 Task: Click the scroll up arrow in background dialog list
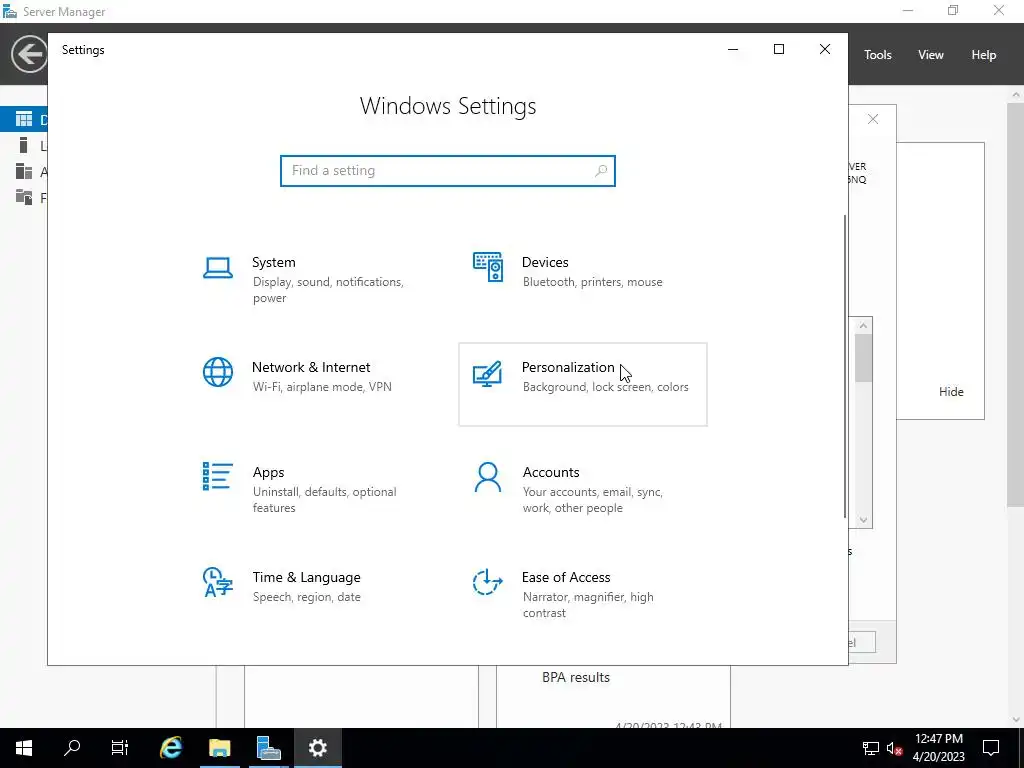(x=863, y=325)
